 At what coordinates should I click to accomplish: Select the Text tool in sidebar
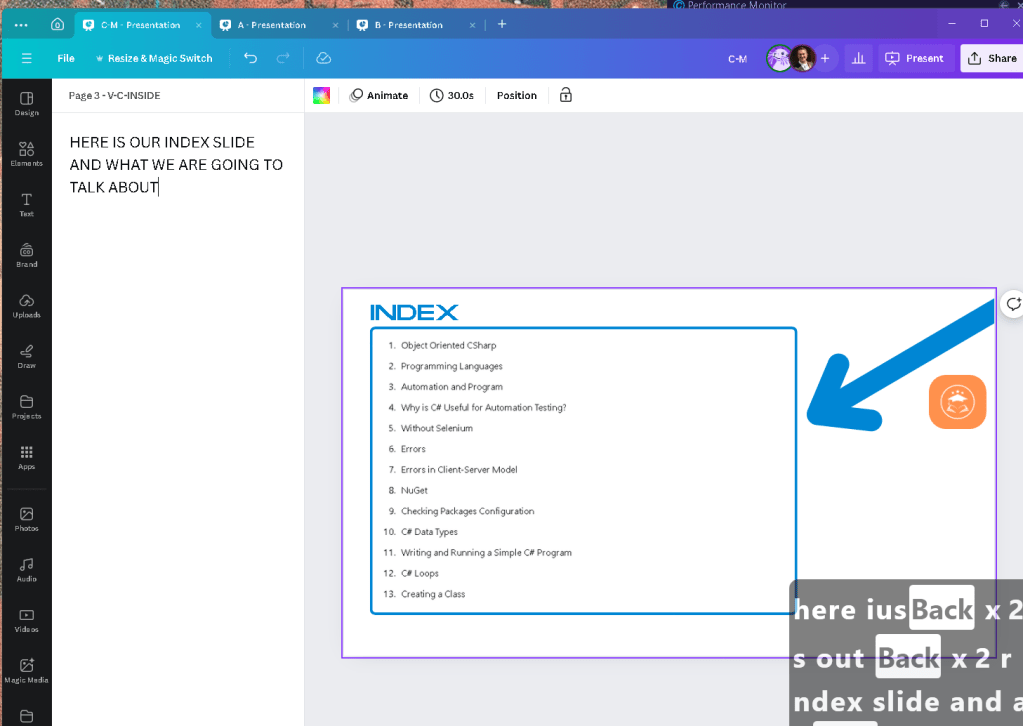coord(27,205)
